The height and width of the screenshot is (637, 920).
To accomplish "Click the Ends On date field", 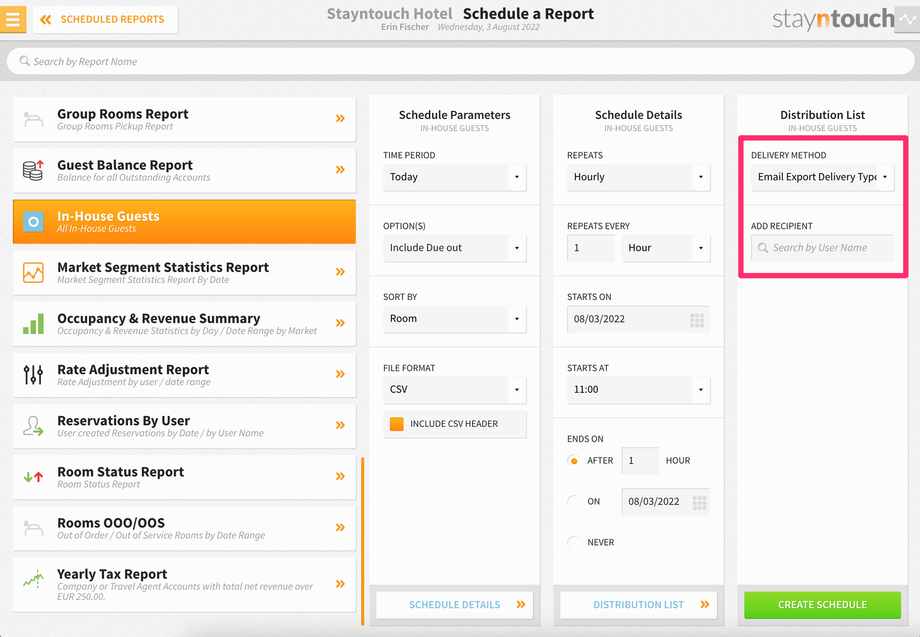I will [666, 502].
